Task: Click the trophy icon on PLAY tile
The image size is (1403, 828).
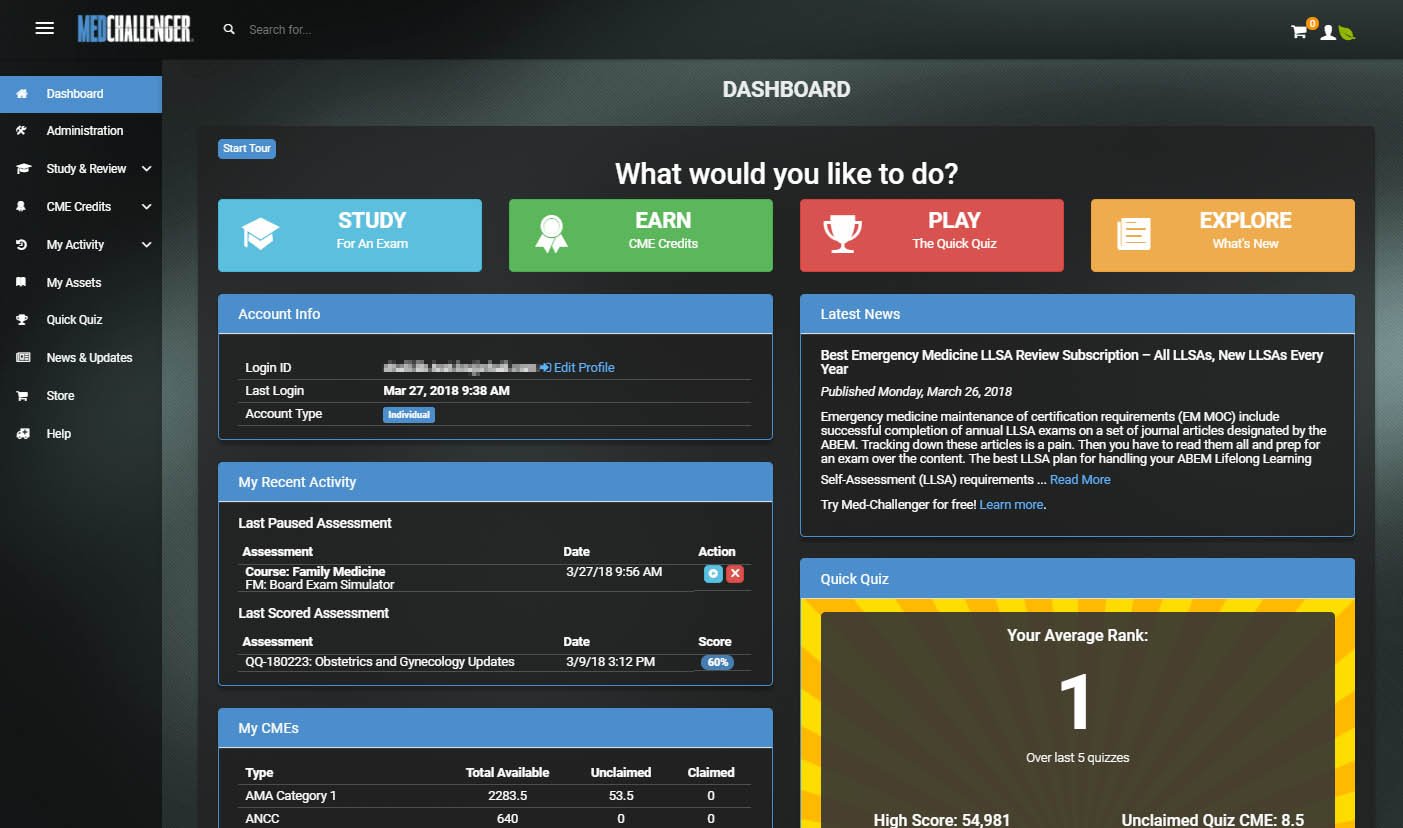Action: pos(842,235)
